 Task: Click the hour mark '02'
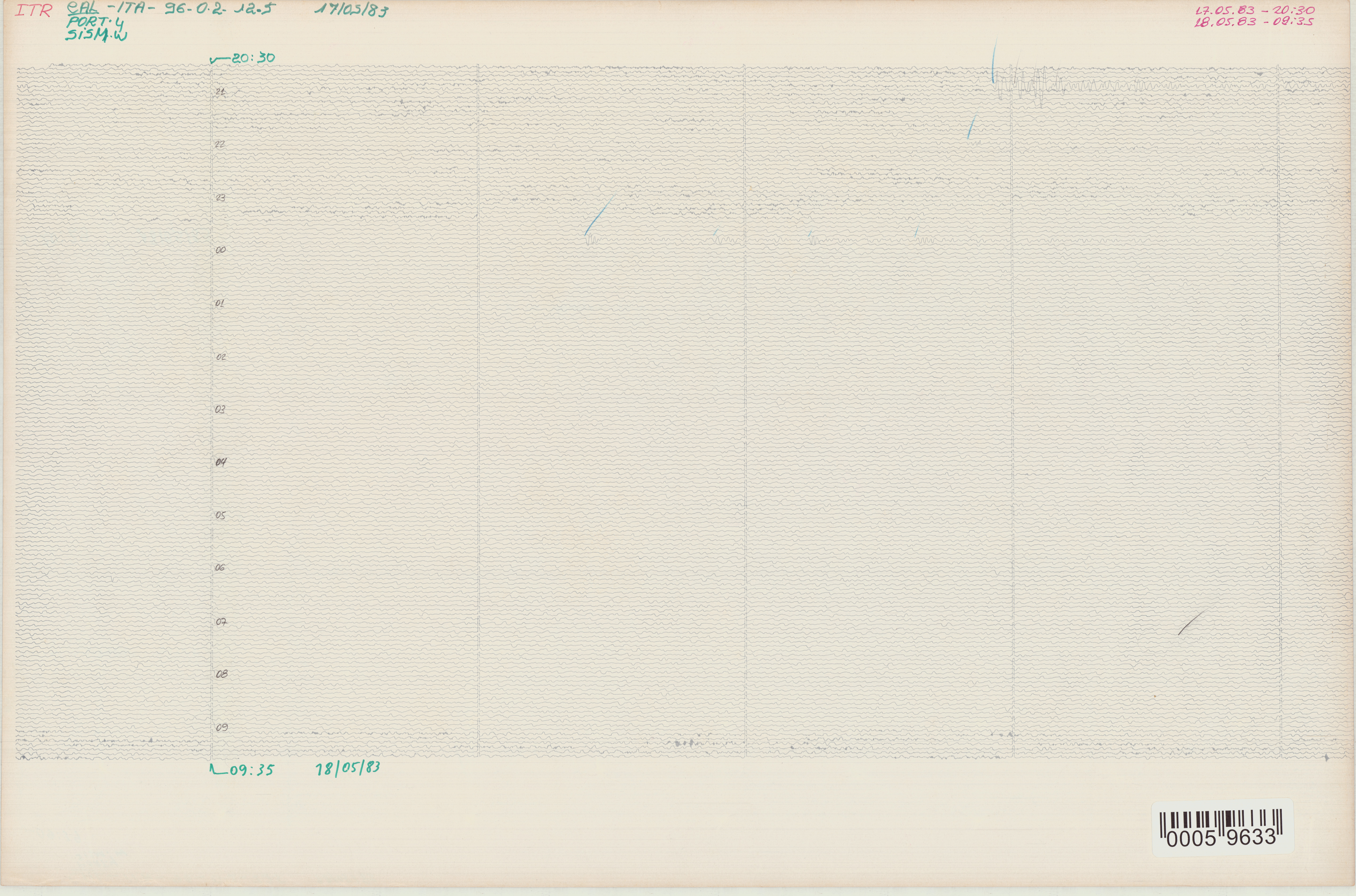click(x=221, y=357)
